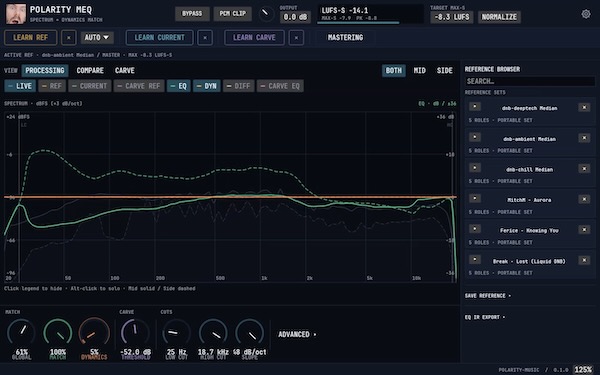
Task: Expand the SAVE REFERENCE section
Action: pos(488,296)
